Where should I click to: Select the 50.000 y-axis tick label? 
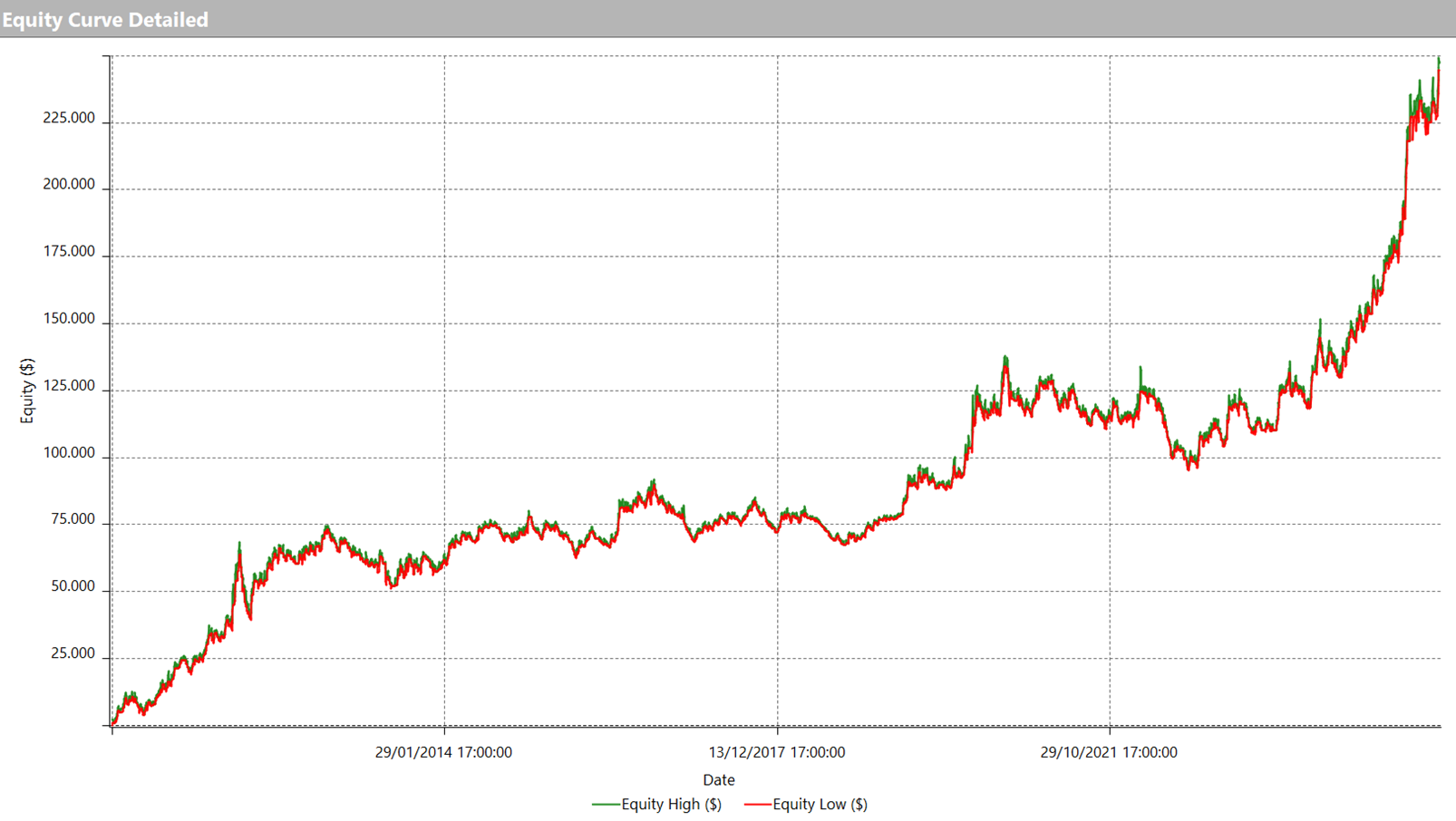(73, 586)
